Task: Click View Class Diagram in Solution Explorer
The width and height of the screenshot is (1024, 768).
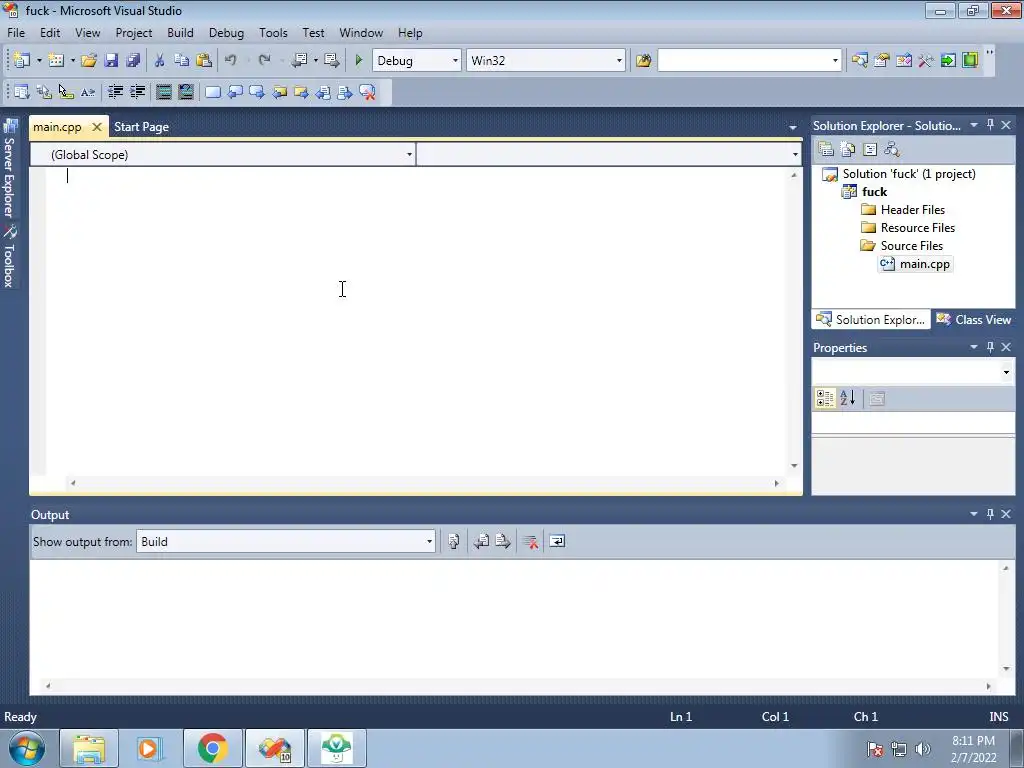Action: click(x=892, y=150)
